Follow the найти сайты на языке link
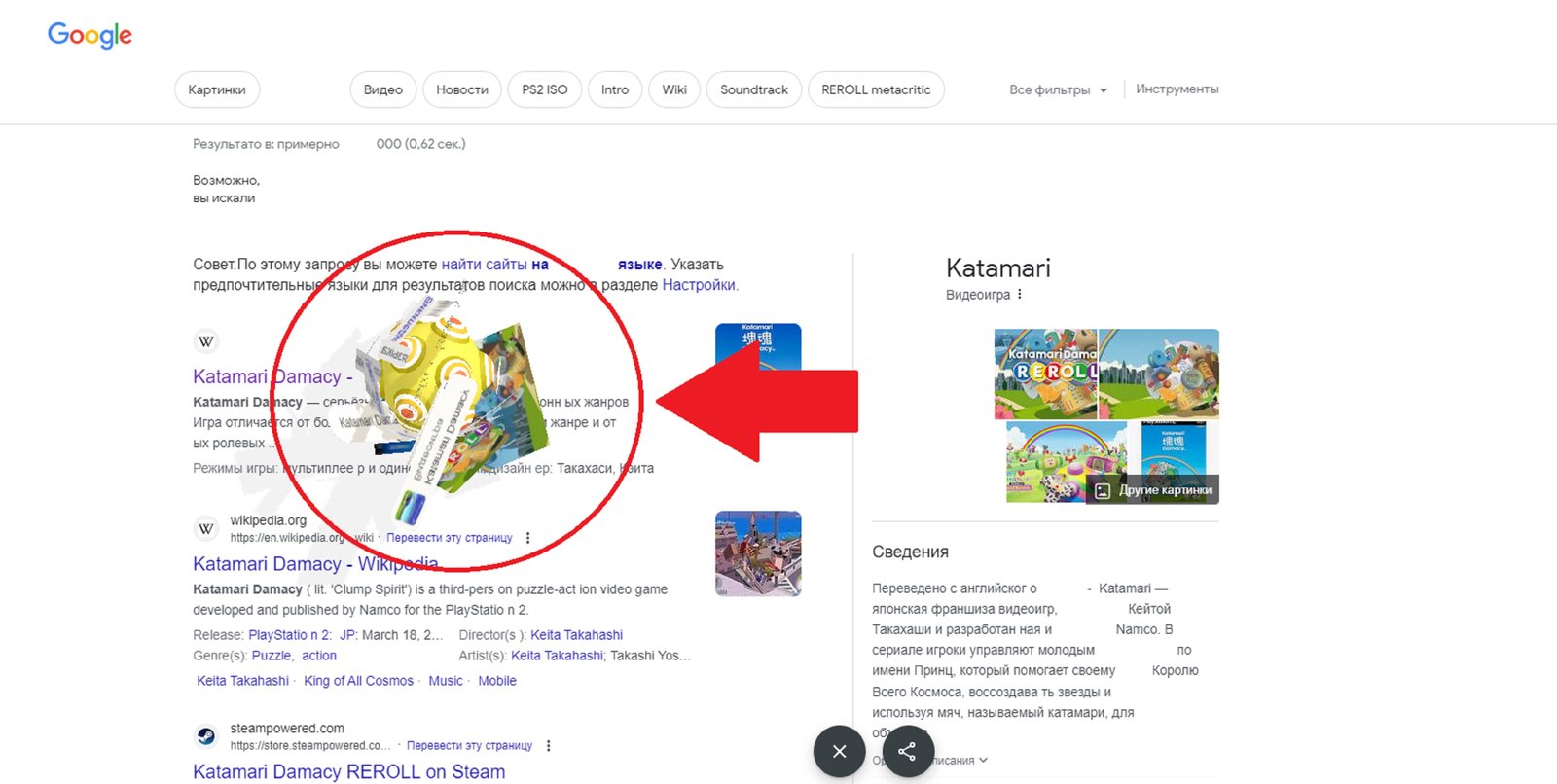1557x784 pixels. click(x=552, y=265)
